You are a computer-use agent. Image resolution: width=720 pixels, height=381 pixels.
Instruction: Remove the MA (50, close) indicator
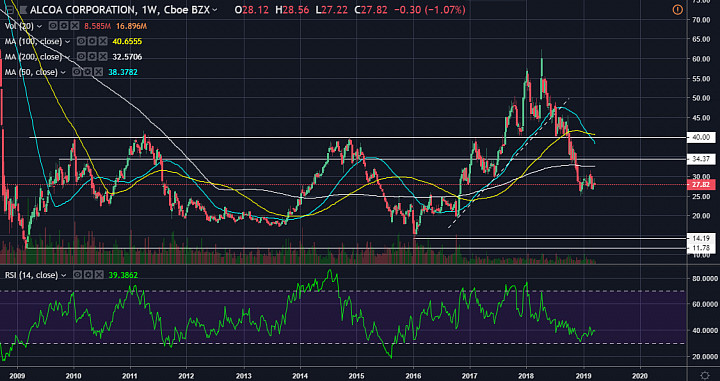tap(99, 72)
